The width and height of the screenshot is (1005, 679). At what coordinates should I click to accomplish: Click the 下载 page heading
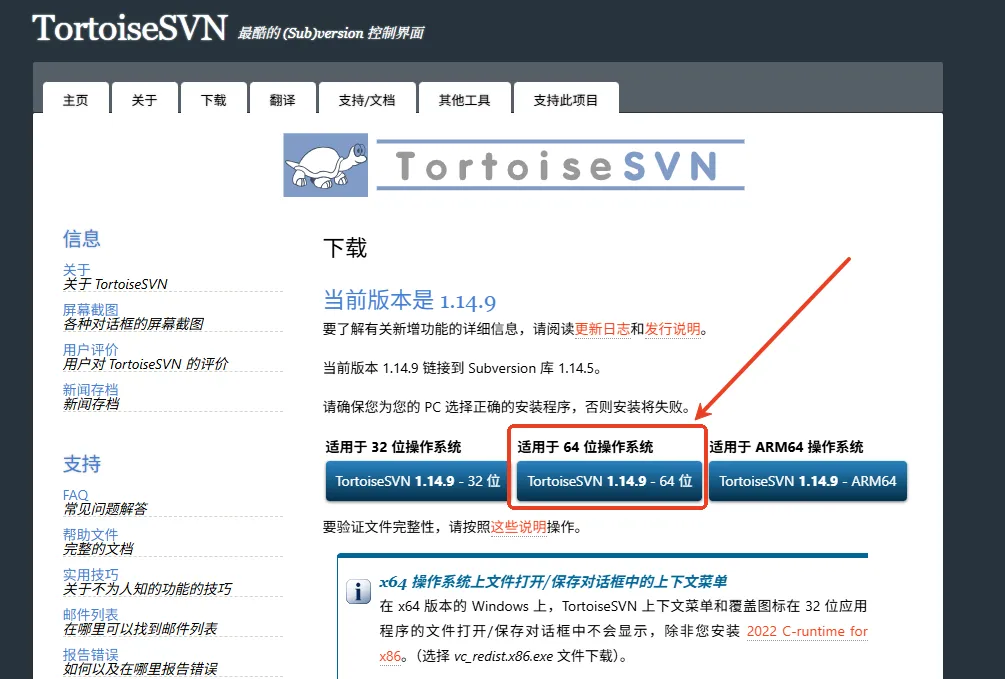345,248
